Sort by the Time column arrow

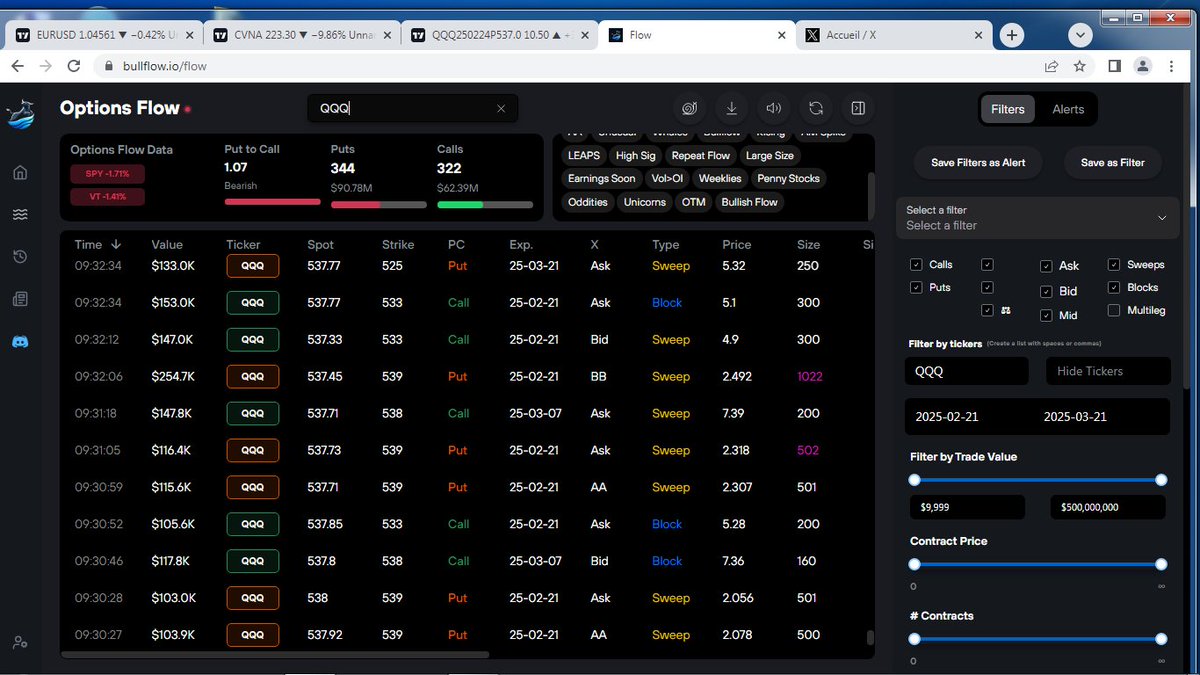116,245
